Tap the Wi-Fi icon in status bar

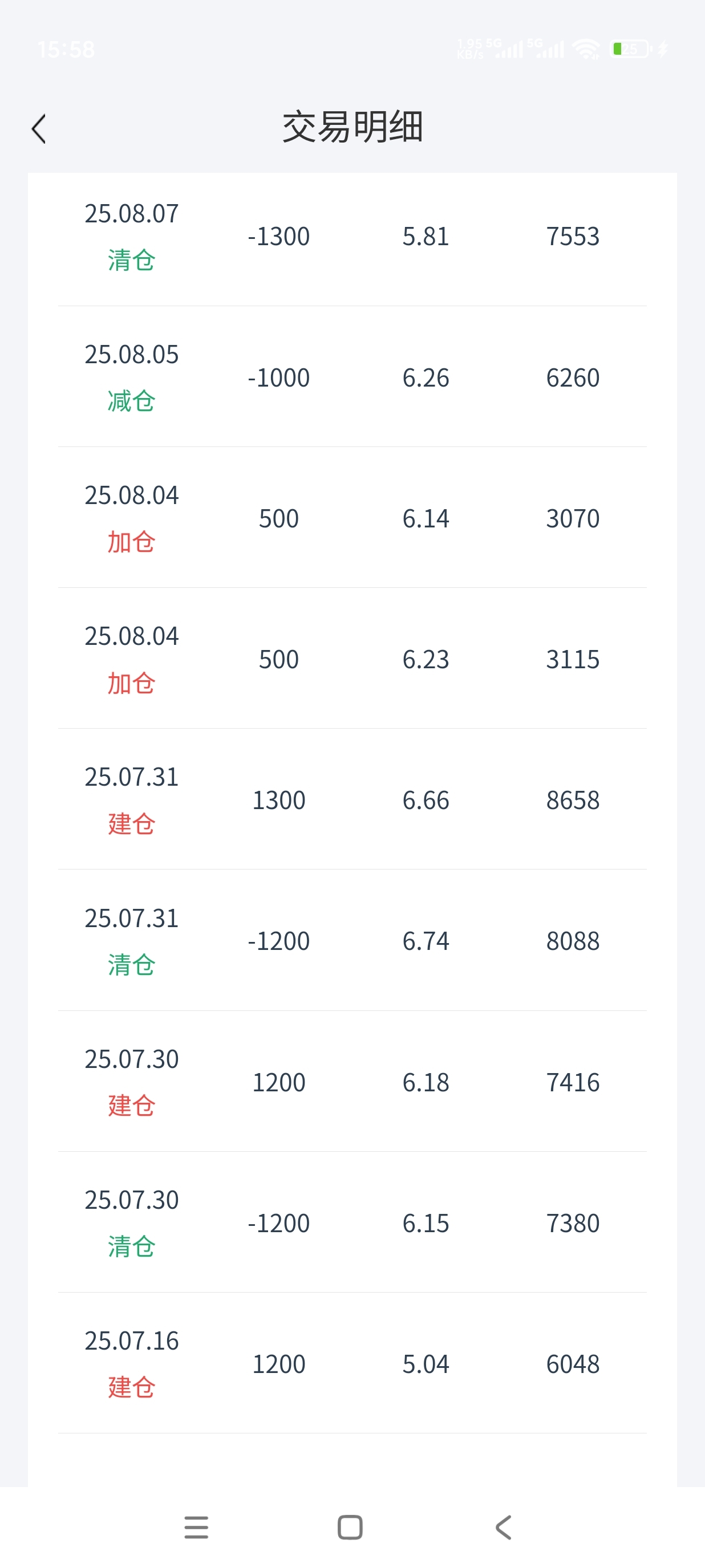(586, 48)
